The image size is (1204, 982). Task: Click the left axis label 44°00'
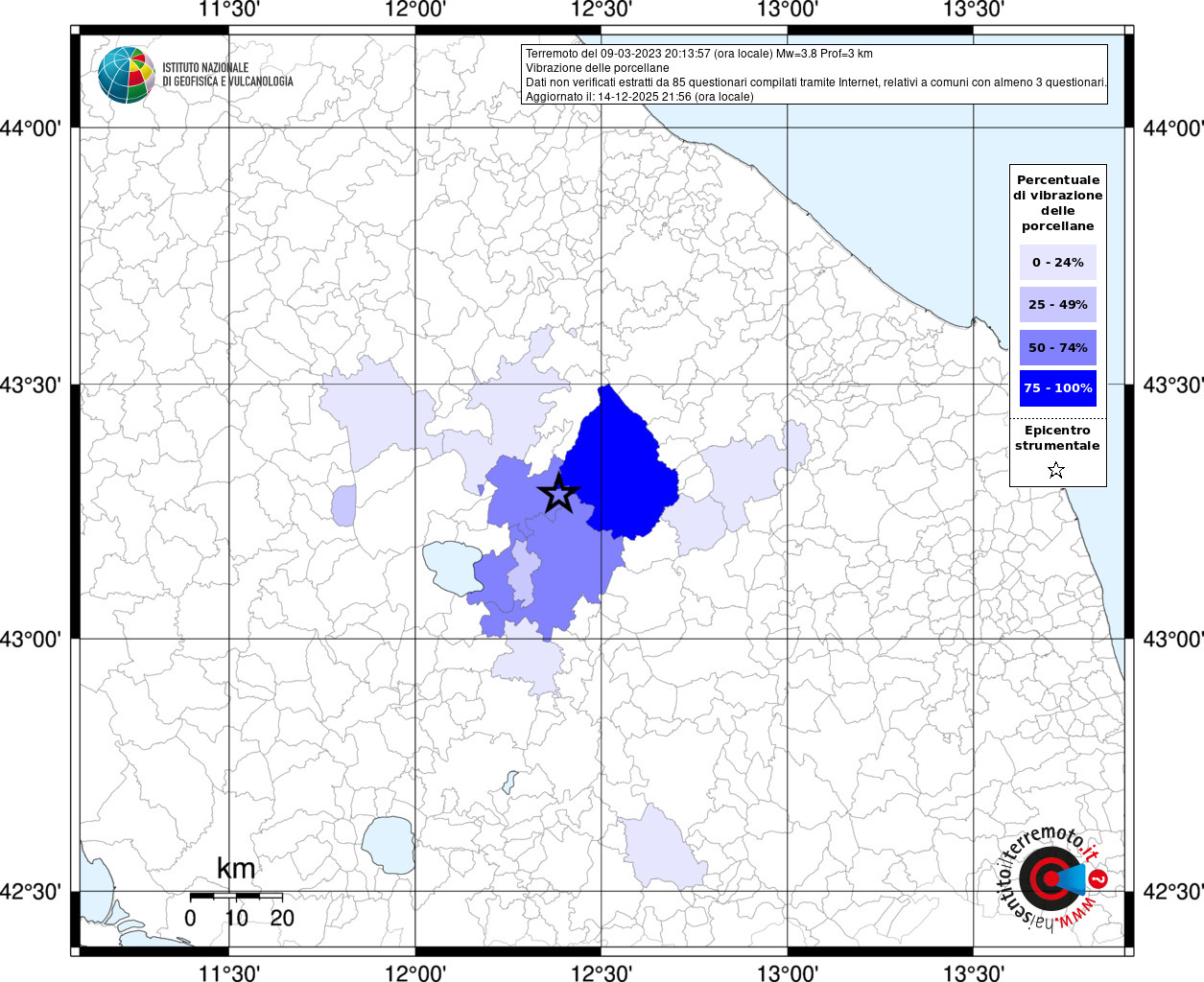tap(32, 129)
